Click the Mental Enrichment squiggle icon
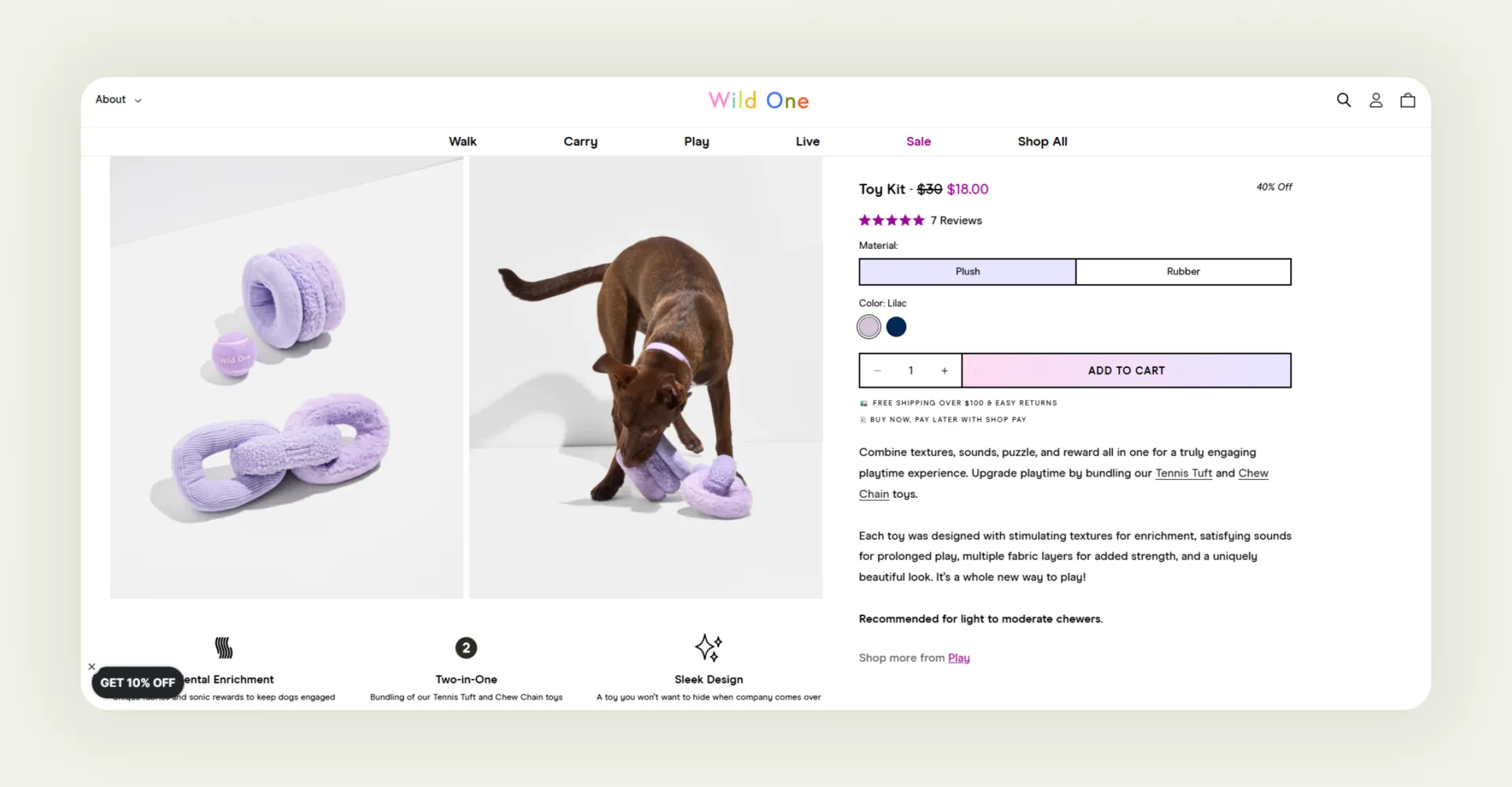The image size is (1512, 787). coord(224,647)
